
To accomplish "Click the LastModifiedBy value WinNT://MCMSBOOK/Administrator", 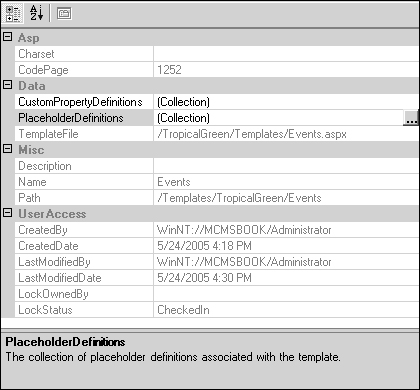I will pos(244,262).
